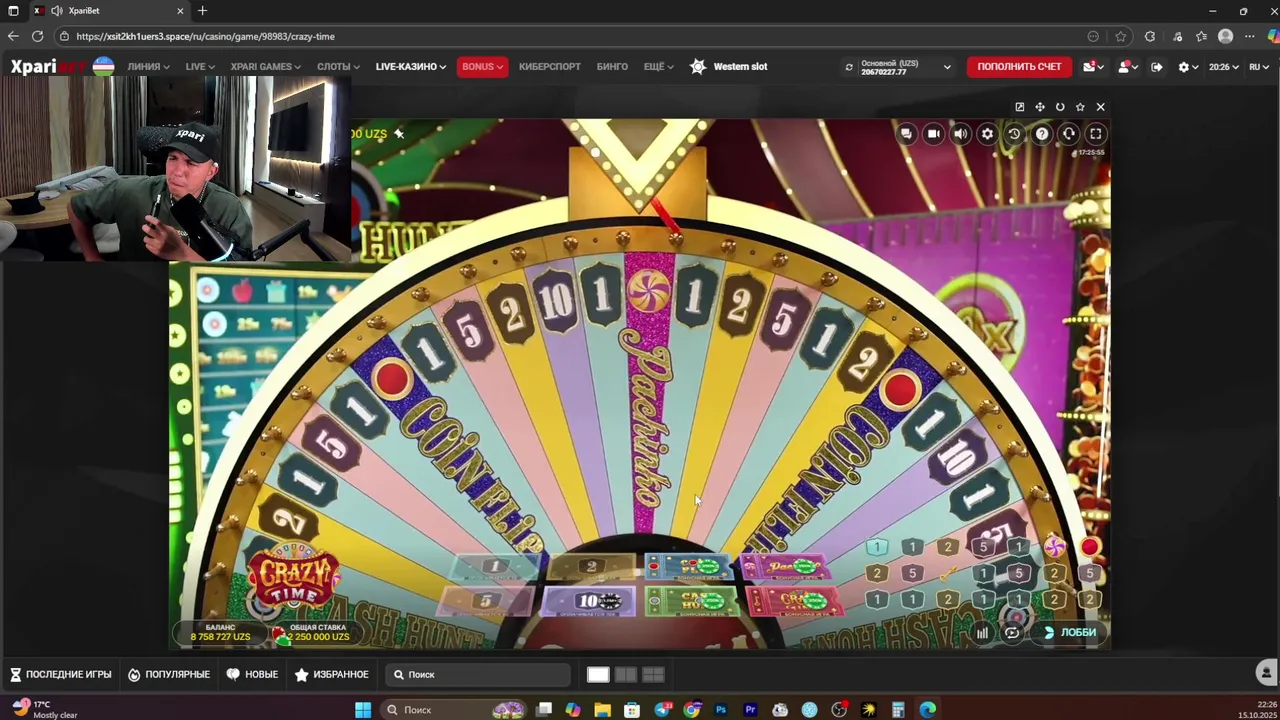
Task: Open the messages envelope dropdown
Action: tap(1094, 67)
